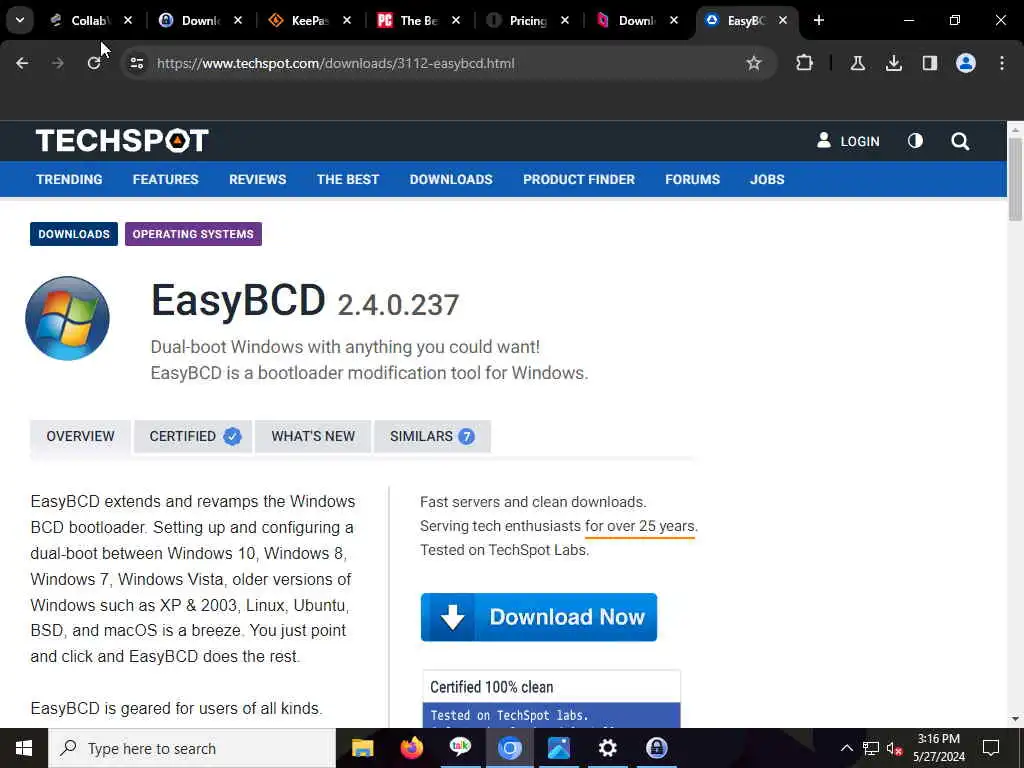Image resolution: width=1024 pixels, height=768 pixels.
Task: Select the OVERVIEW tab
Action: (x=80, y=436)
